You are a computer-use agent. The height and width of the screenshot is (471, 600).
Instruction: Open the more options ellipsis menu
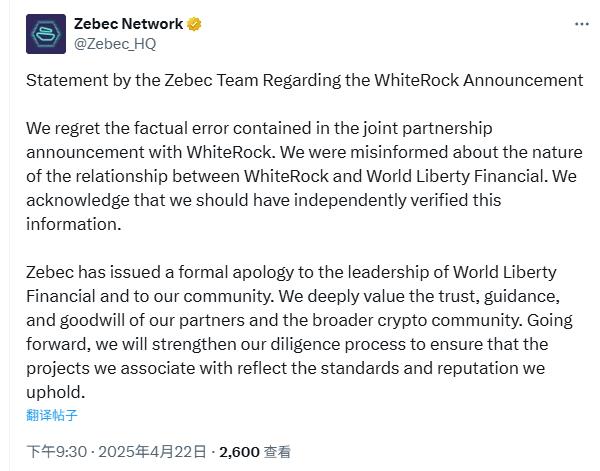(582, 24)
